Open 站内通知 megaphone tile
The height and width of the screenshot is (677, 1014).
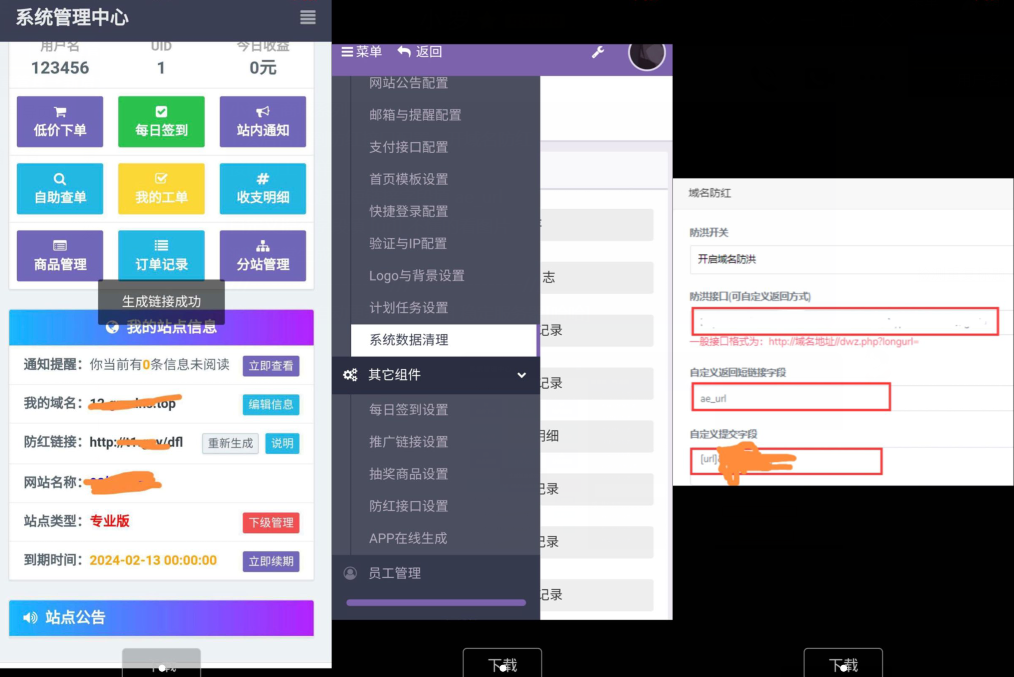263,121
